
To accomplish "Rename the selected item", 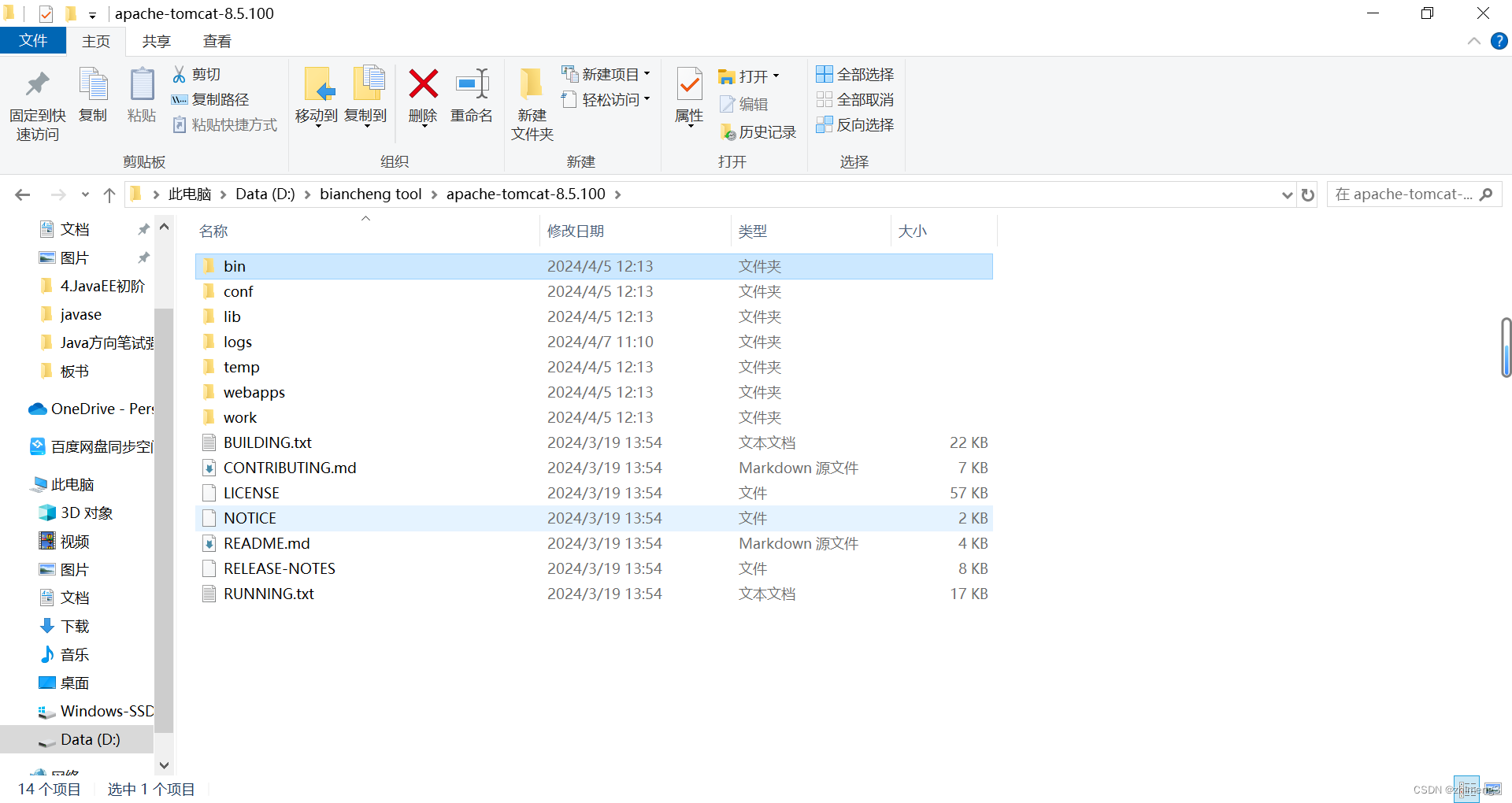I will (471, 95).
